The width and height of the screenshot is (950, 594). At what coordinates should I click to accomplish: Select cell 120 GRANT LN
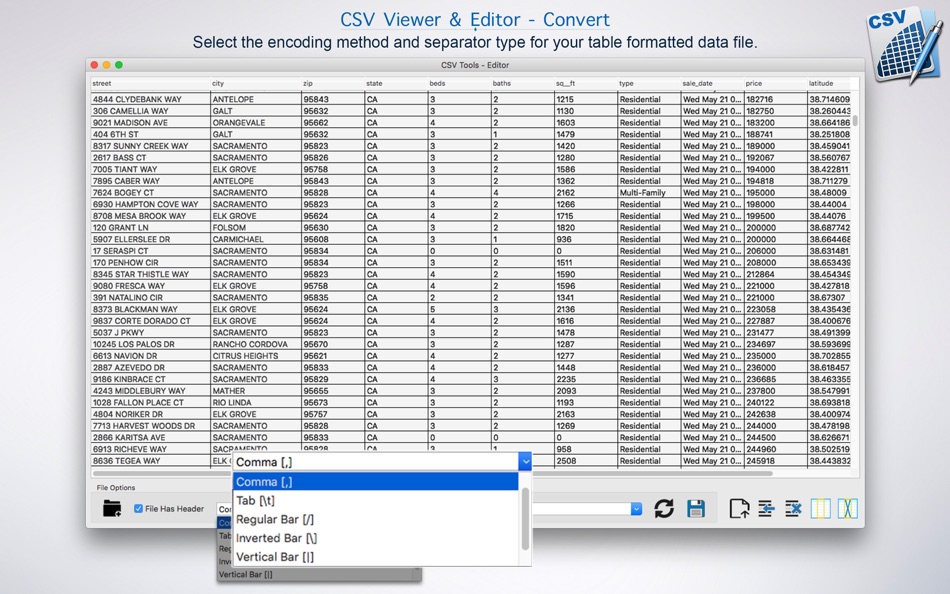pyautogui.click(x=150, y=228)
